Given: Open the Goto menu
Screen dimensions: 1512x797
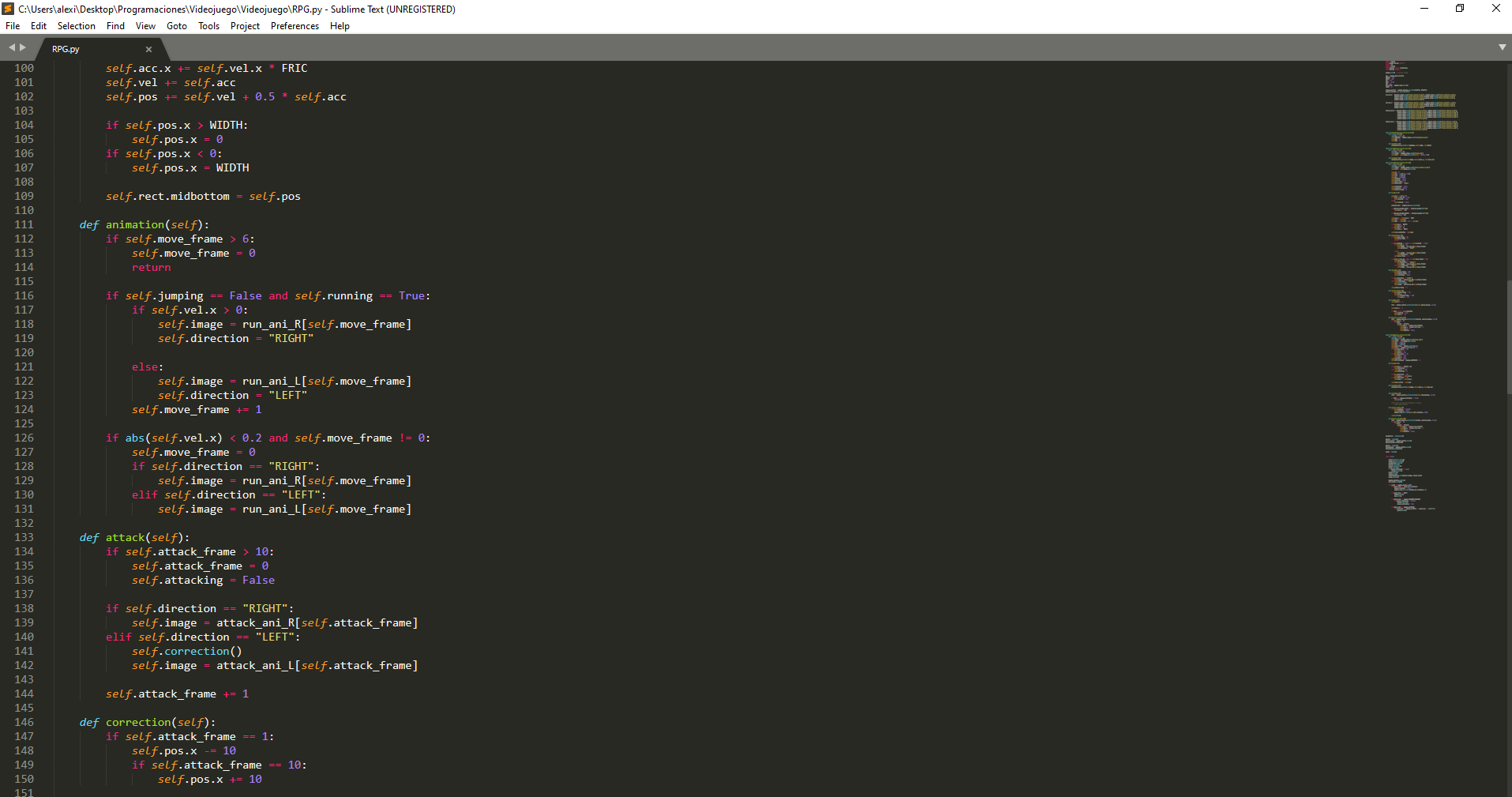Looking at the screenshot, I should coord(176,26).
